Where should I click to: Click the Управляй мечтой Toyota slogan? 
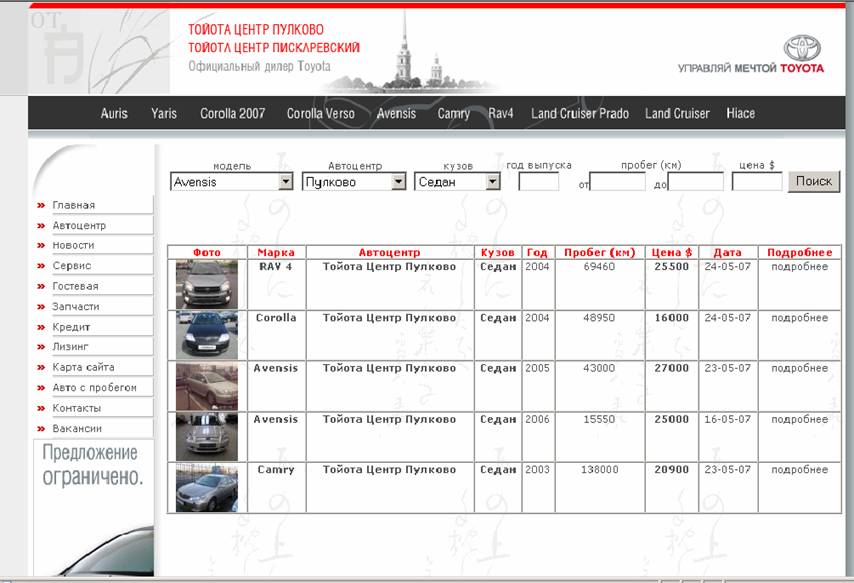(751, 68)
